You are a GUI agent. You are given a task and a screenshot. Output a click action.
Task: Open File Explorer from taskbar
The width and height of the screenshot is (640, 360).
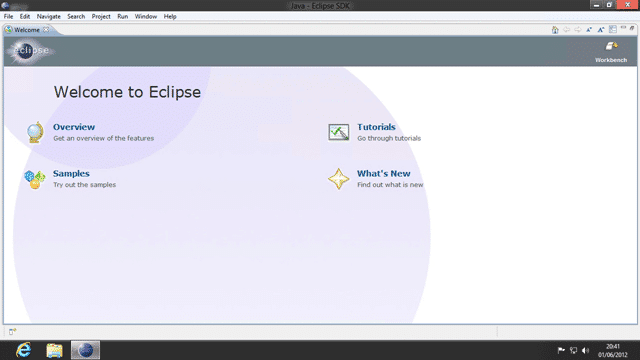click(x=54, y=350)
